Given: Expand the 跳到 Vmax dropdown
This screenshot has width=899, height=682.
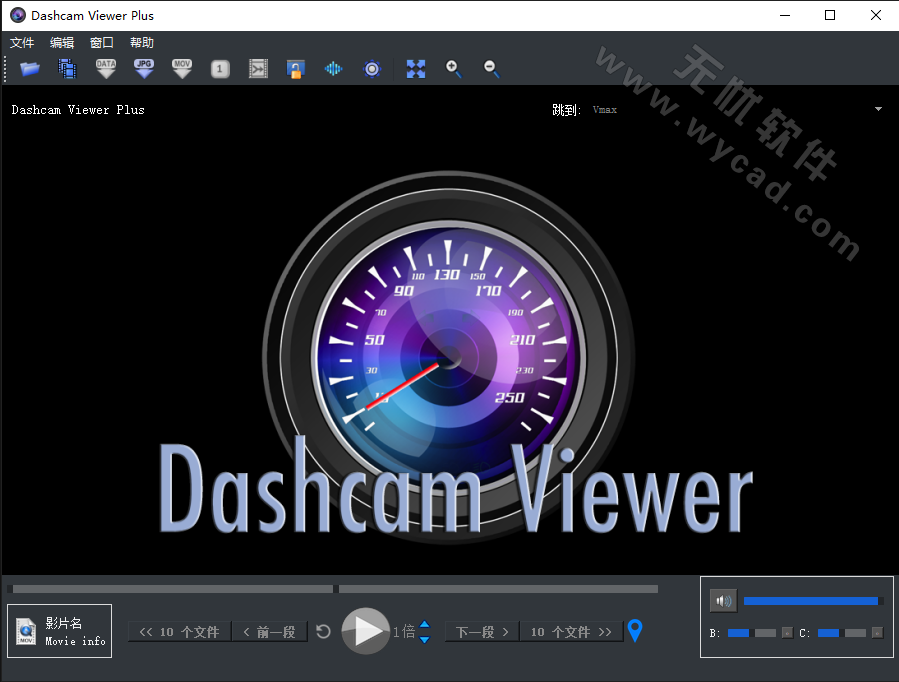Looking at the screenshot, I should [878, 109].
